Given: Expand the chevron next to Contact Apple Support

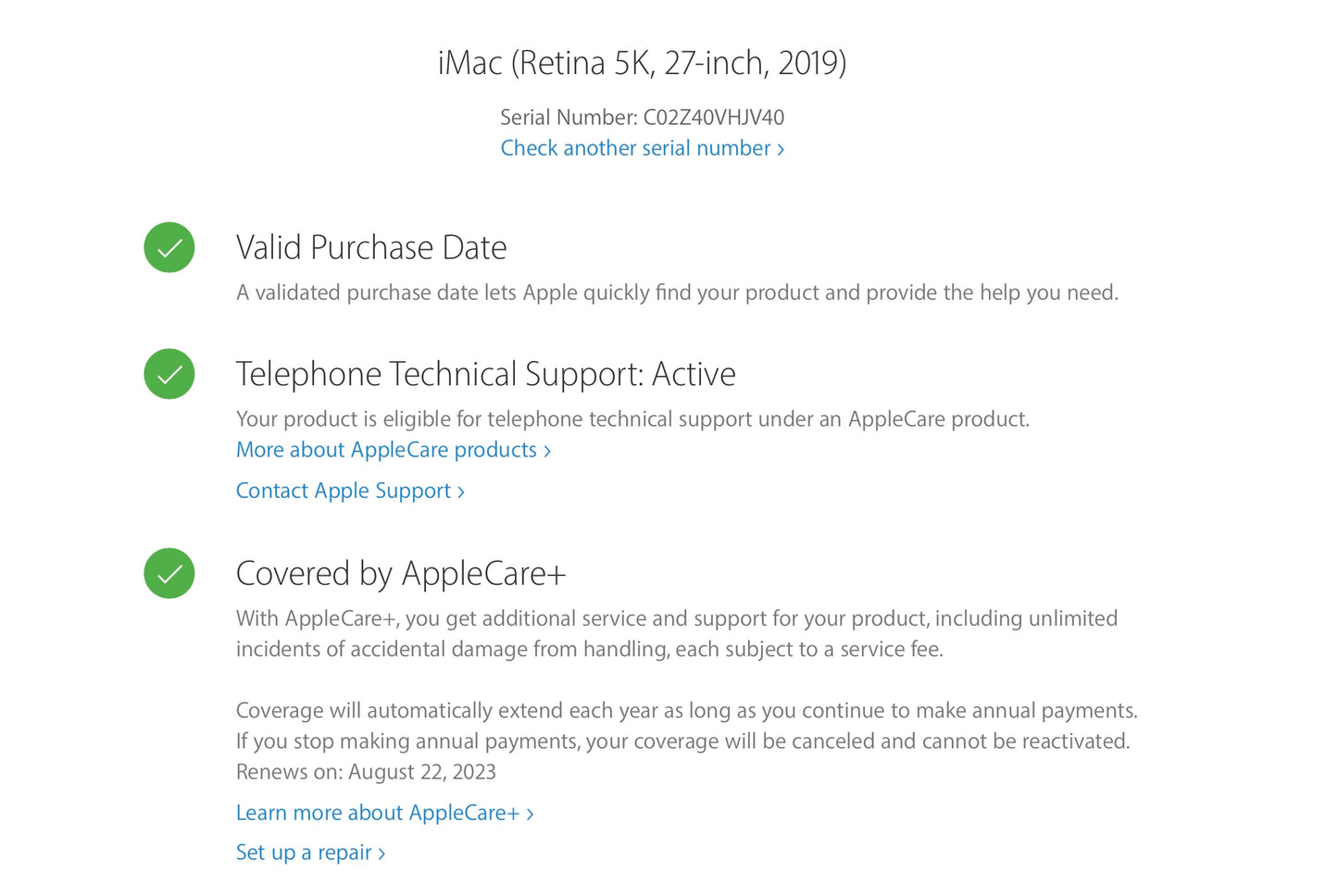Looking at the screenshot, I should (x=461, y=491).
